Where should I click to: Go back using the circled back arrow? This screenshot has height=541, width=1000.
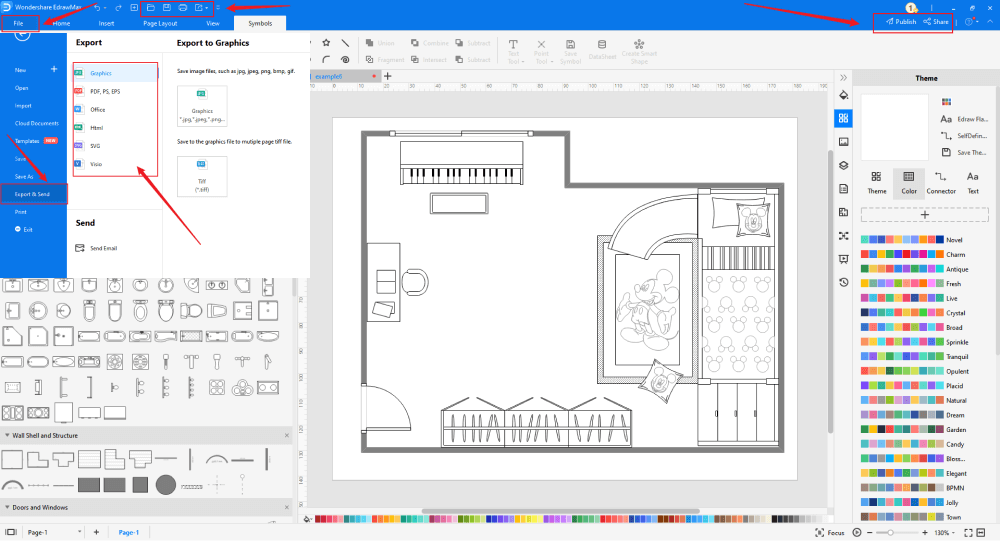point(22,34)
